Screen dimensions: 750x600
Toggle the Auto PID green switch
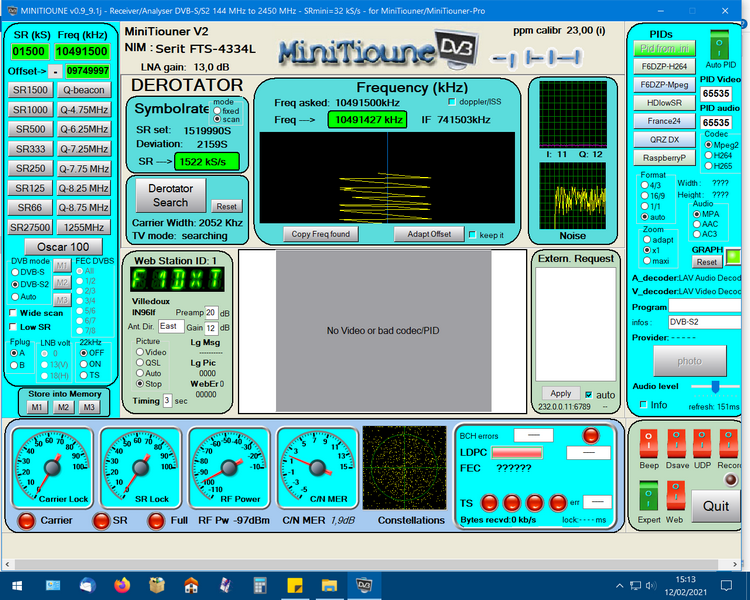719,44
